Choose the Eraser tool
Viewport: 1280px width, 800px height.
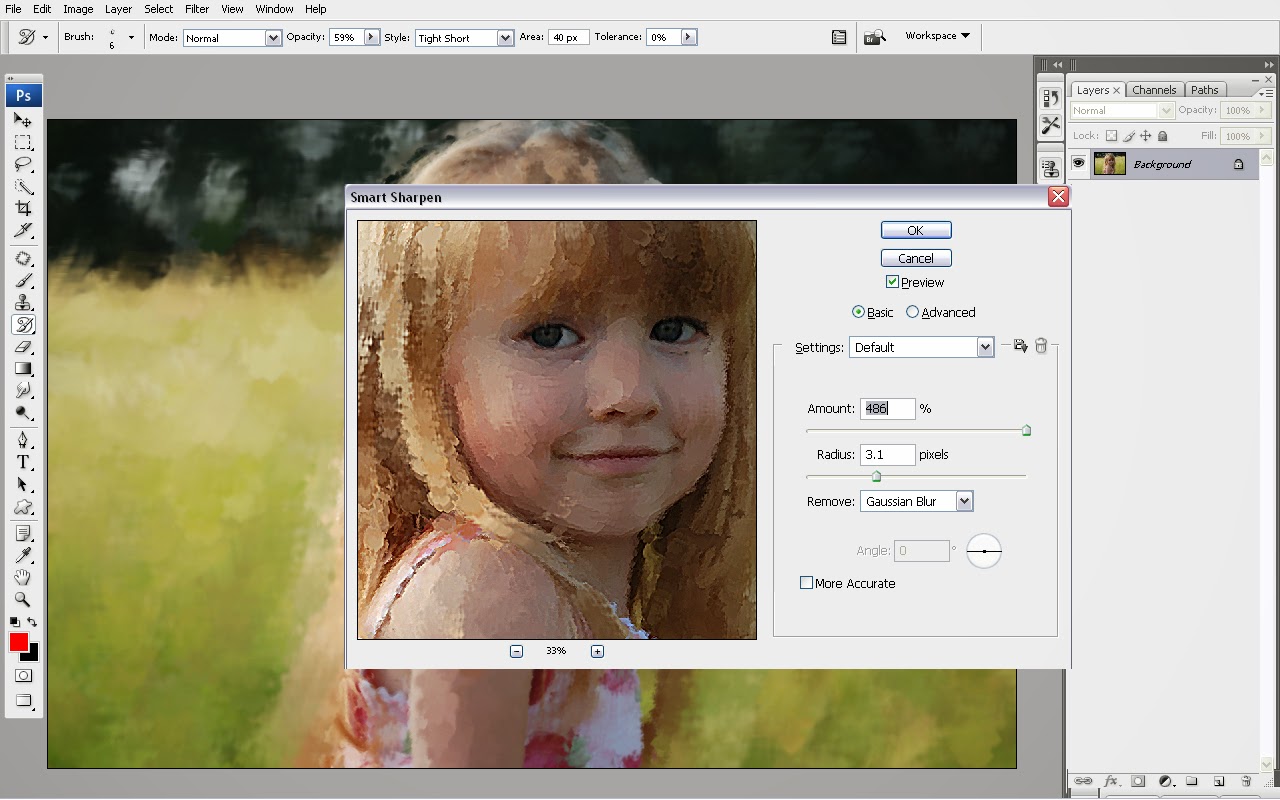(x=23, y=347)
